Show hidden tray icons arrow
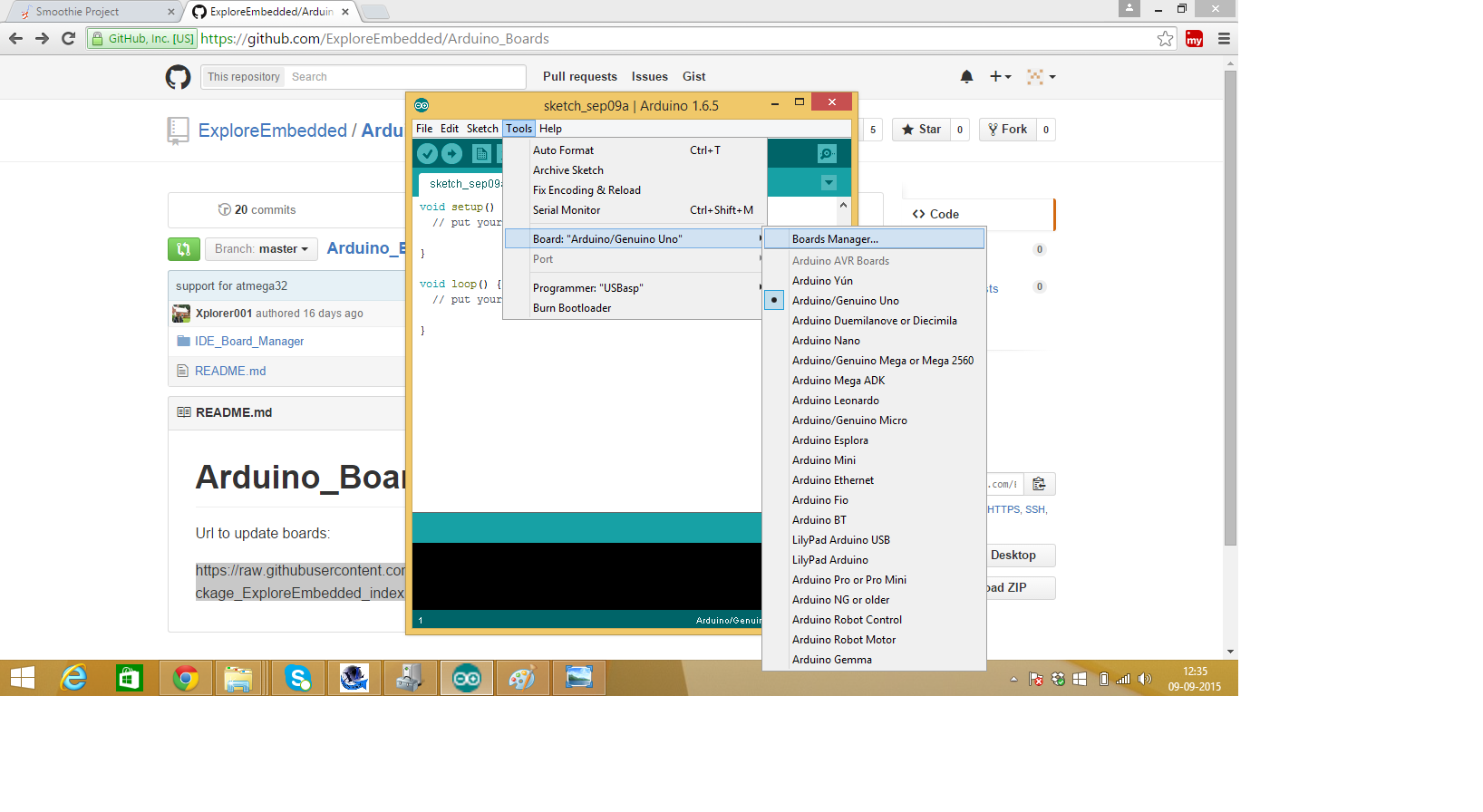 [1013, 679]
